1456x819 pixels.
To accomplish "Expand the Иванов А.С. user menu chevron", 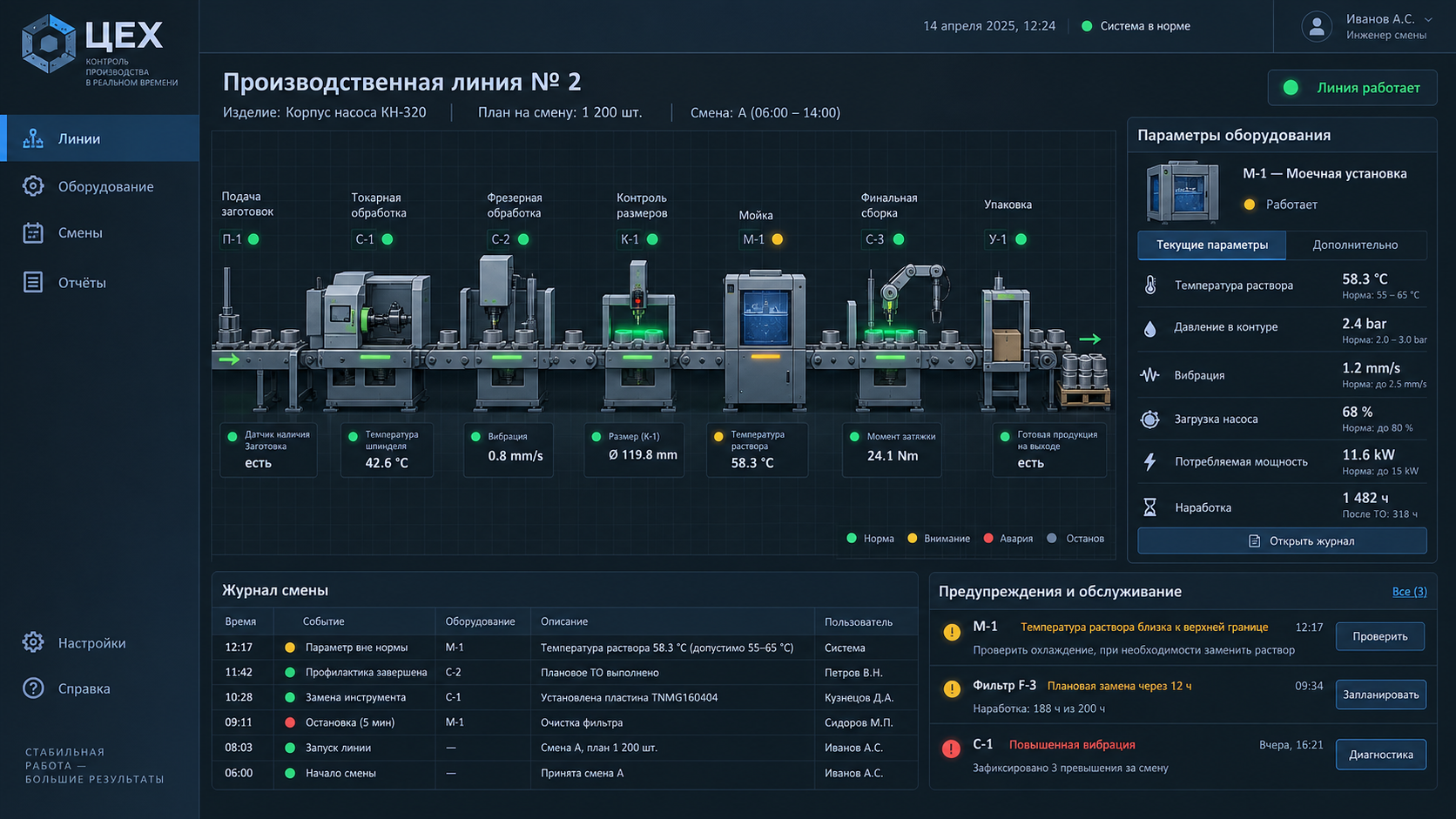I will tap(1428, 19).
